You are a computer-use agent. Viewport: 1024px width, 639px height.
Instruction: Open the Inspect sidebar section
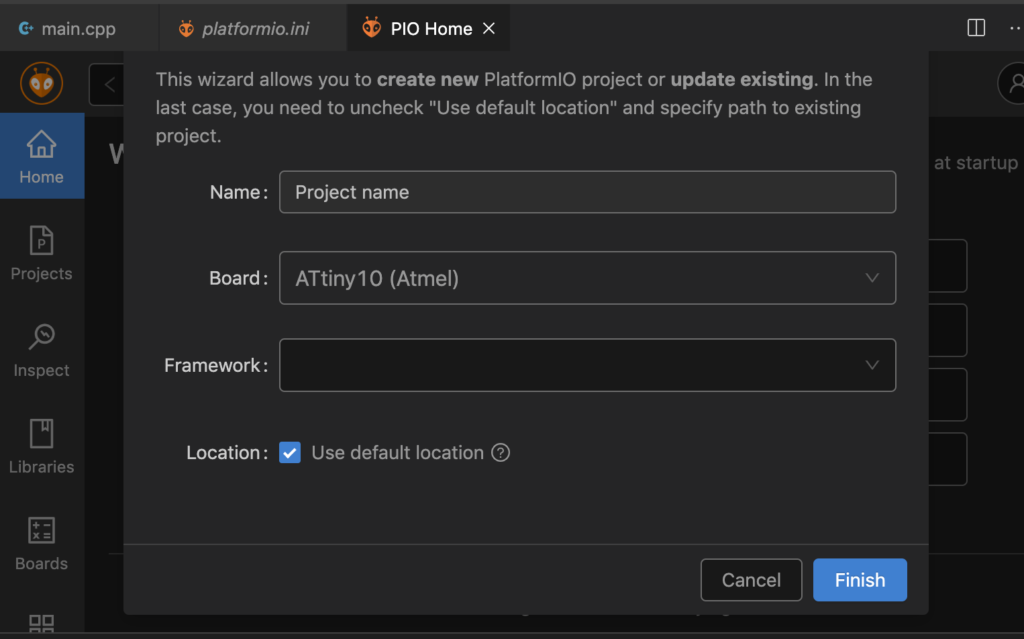pos(41,350)
